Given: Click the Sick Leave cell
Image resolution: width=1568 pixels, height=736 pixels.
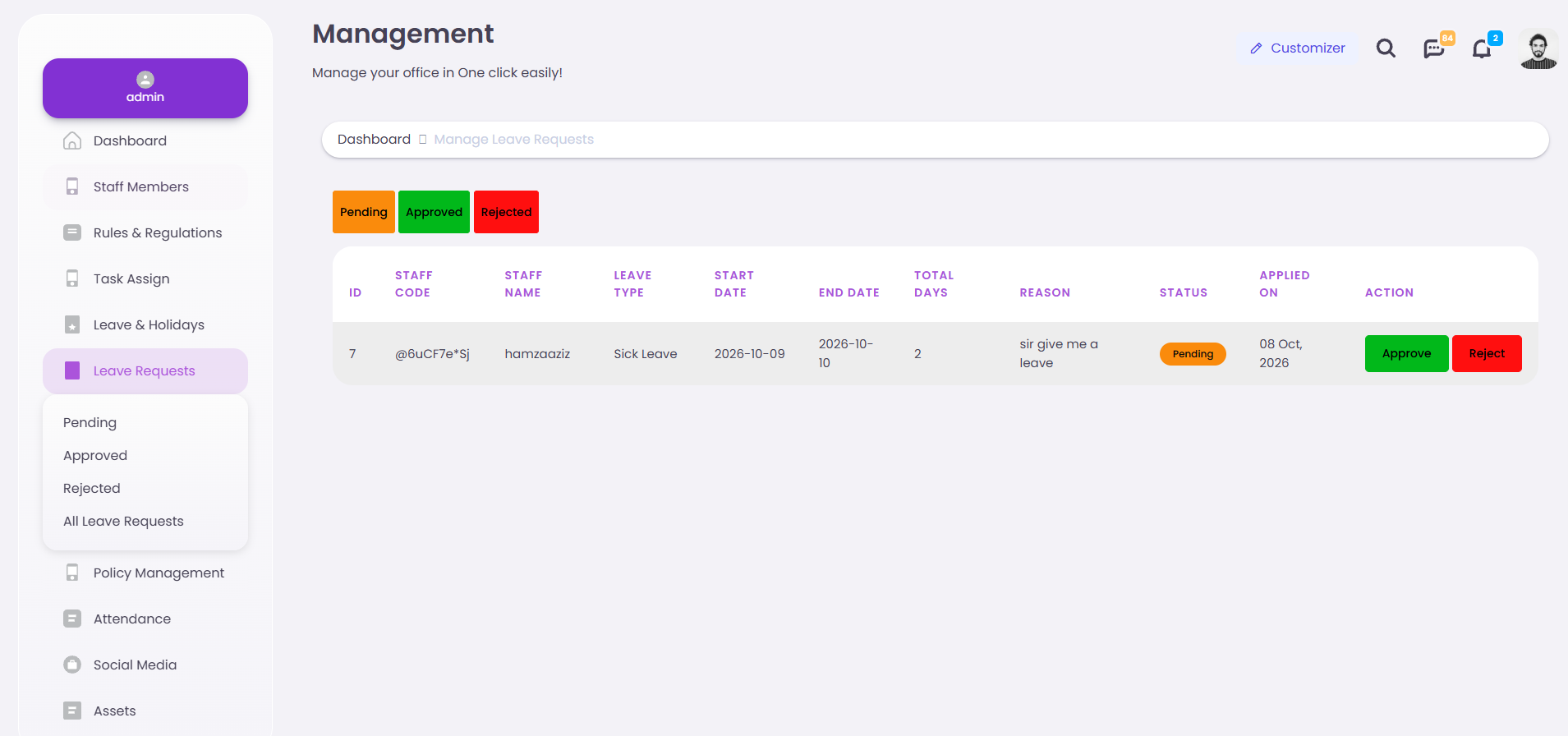Looking at the screenshot, I should coord(646,354).
